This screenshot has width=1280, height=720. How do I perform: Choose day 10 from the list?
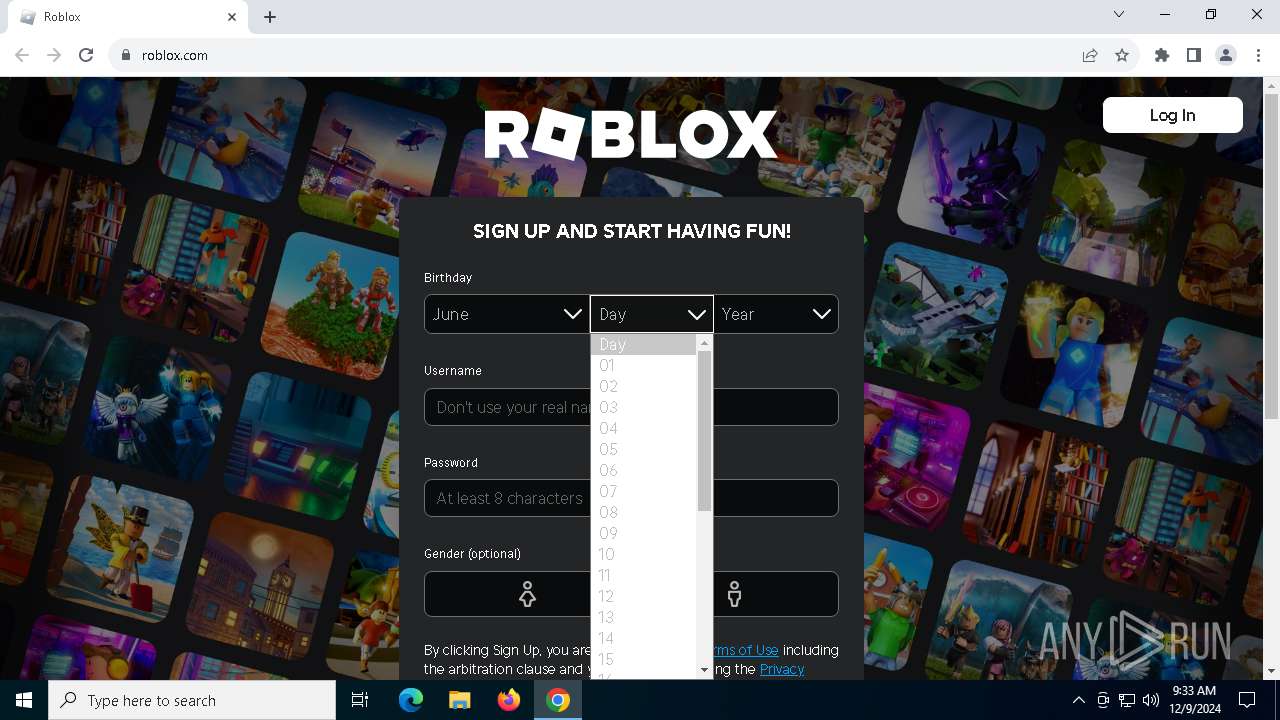coord(643,554)
